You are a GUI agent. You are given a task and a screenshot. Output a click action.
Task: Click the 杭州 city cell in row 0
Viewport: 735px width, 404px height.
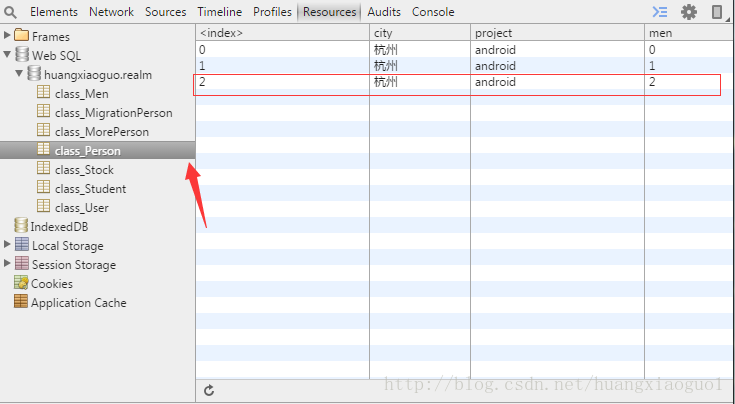(x=420, y=50)
